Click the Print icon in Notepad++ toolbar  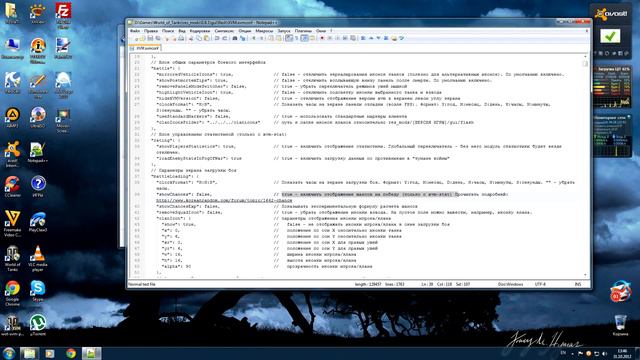point(181,38)
